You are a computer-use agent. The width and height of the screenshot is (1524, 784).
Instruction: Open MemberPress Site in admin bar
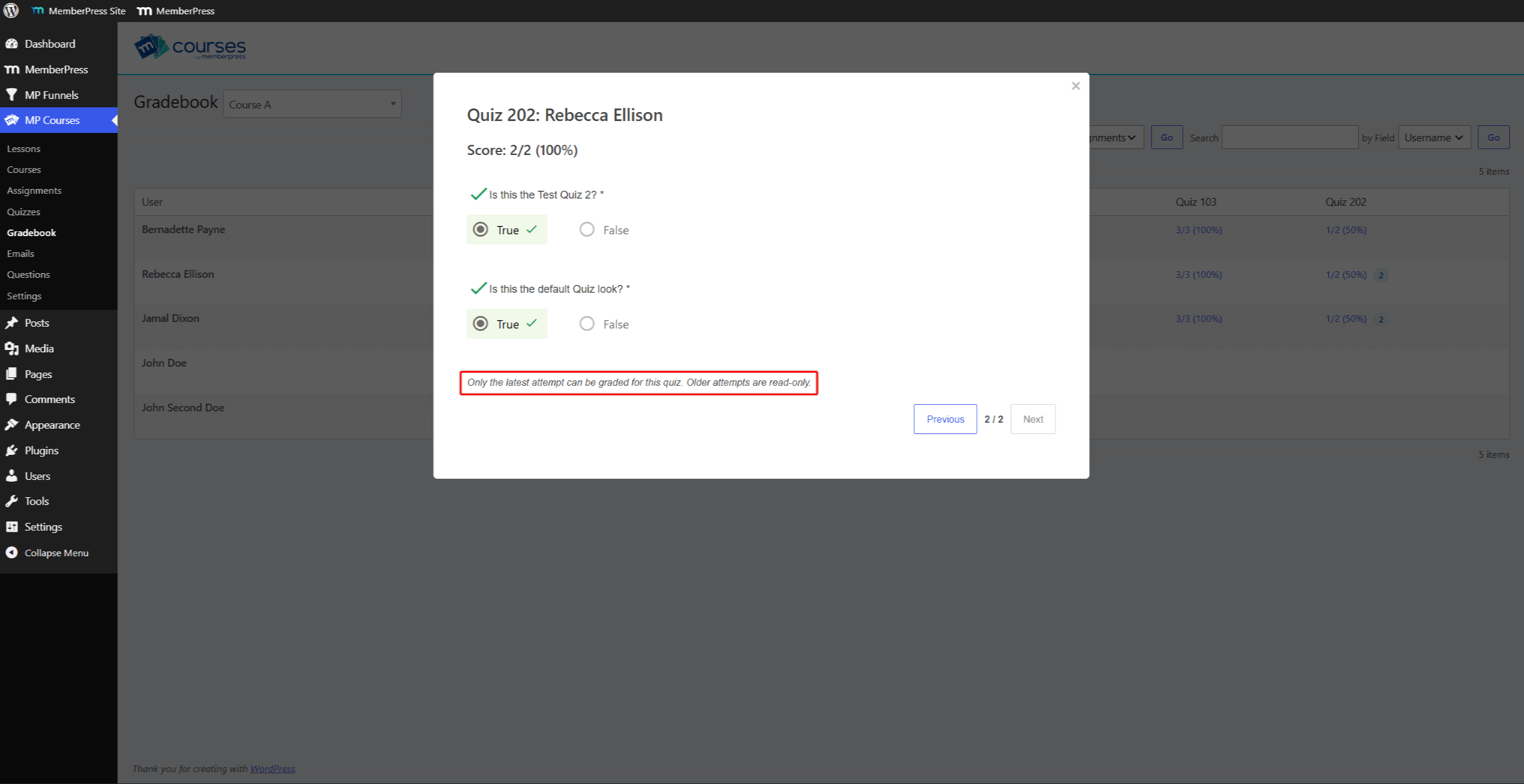point(79,11)
